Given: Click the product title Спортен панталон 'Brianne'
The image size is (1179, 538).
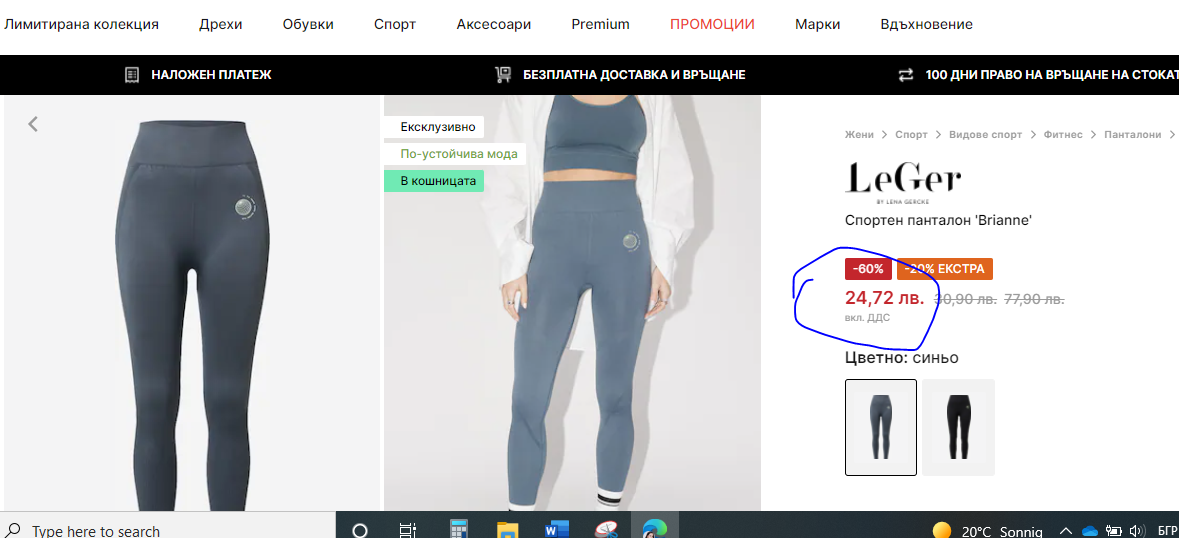Looking at the screenshot, I should pos(938,220).
